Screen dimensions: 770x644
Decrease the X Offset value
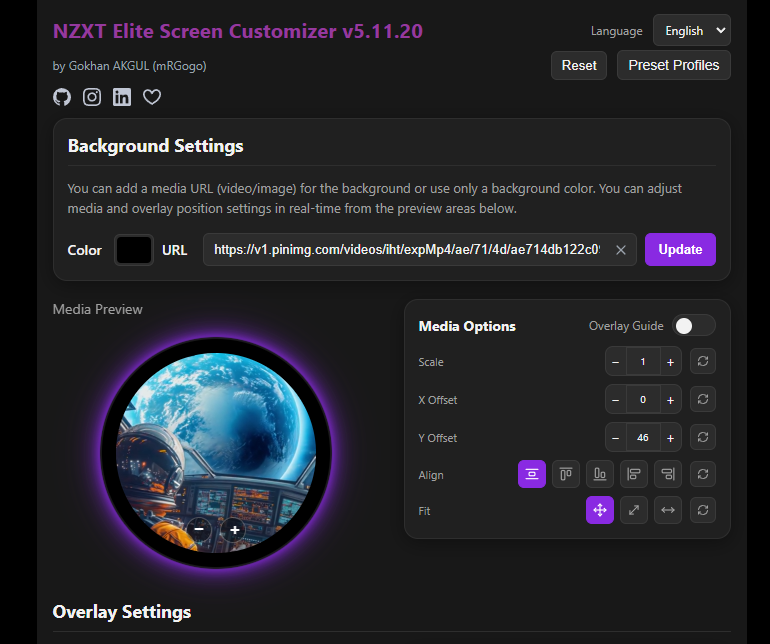[615, 400]
